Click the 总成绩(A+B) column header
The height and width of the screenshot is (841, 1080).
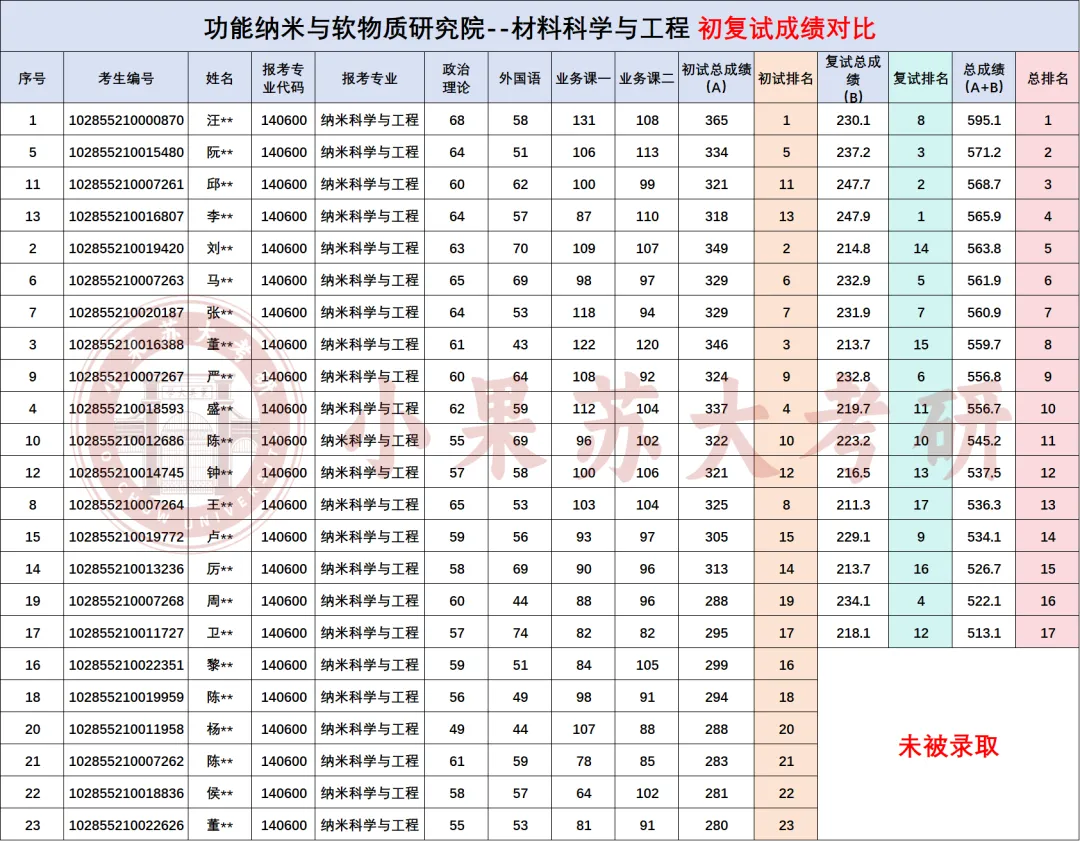(984, 78)
